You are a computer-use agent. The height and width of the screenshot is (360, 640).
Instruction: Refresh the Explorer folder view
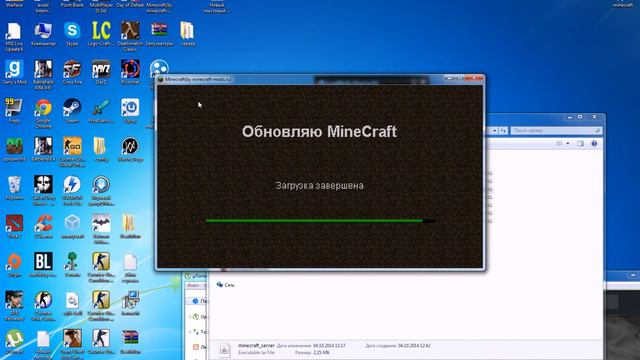tap(503, 131)
